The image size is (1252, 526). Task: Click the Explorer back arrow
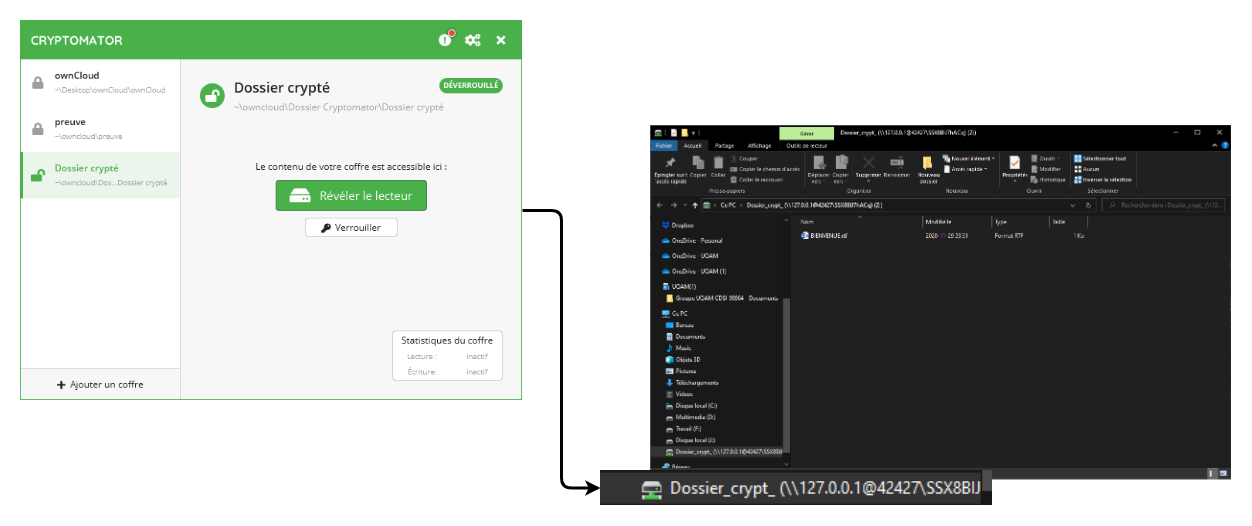tap(660, 205)
